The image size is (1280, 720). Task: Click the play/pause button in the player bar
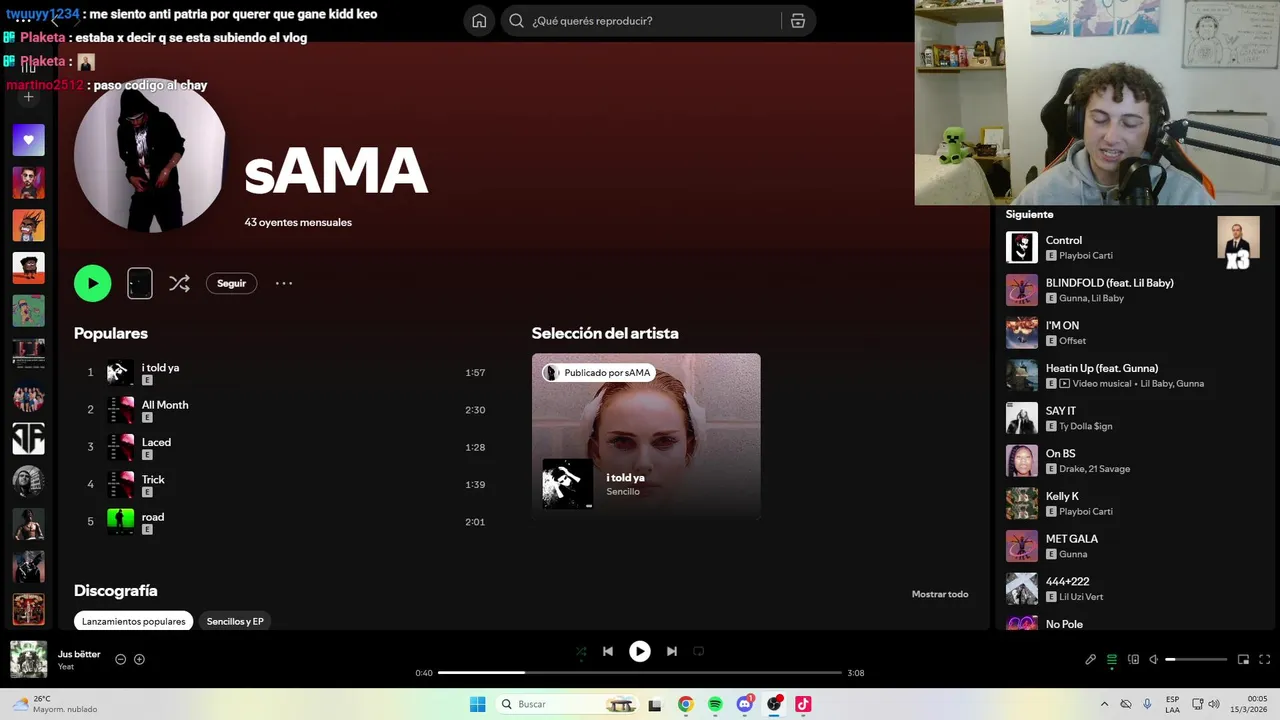tap(640, 651)
